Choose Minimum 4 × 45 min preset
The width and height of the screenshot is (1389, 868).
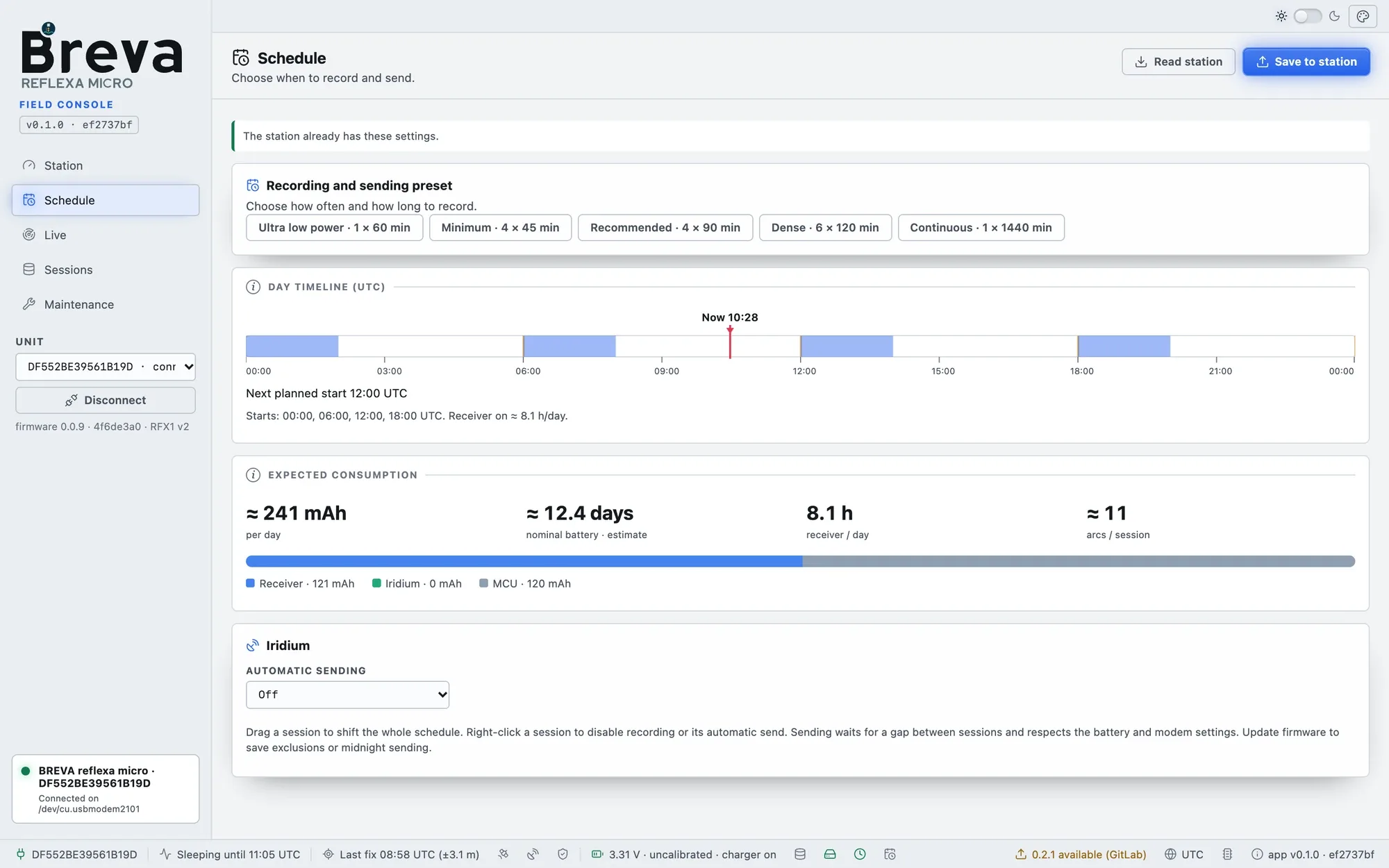(x=500, y=228)
